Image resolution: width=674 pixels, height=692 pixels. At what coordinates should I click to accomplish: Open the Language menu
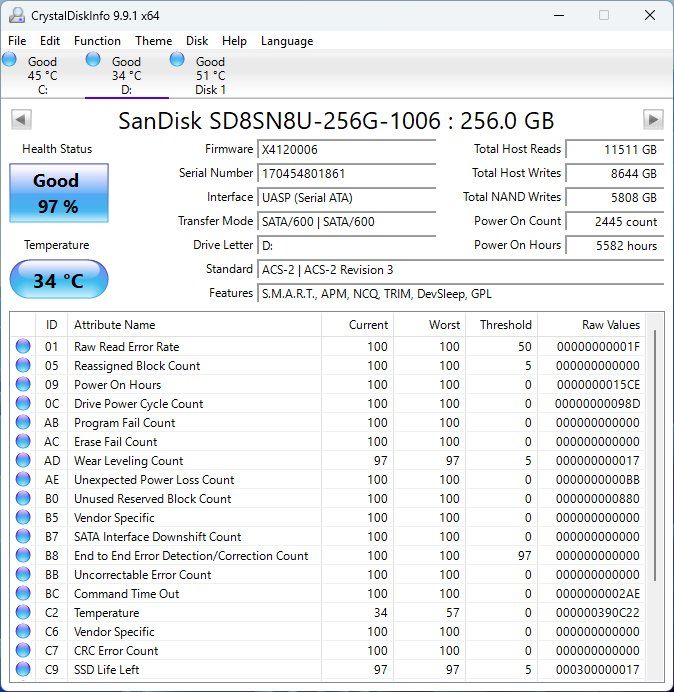287,41
